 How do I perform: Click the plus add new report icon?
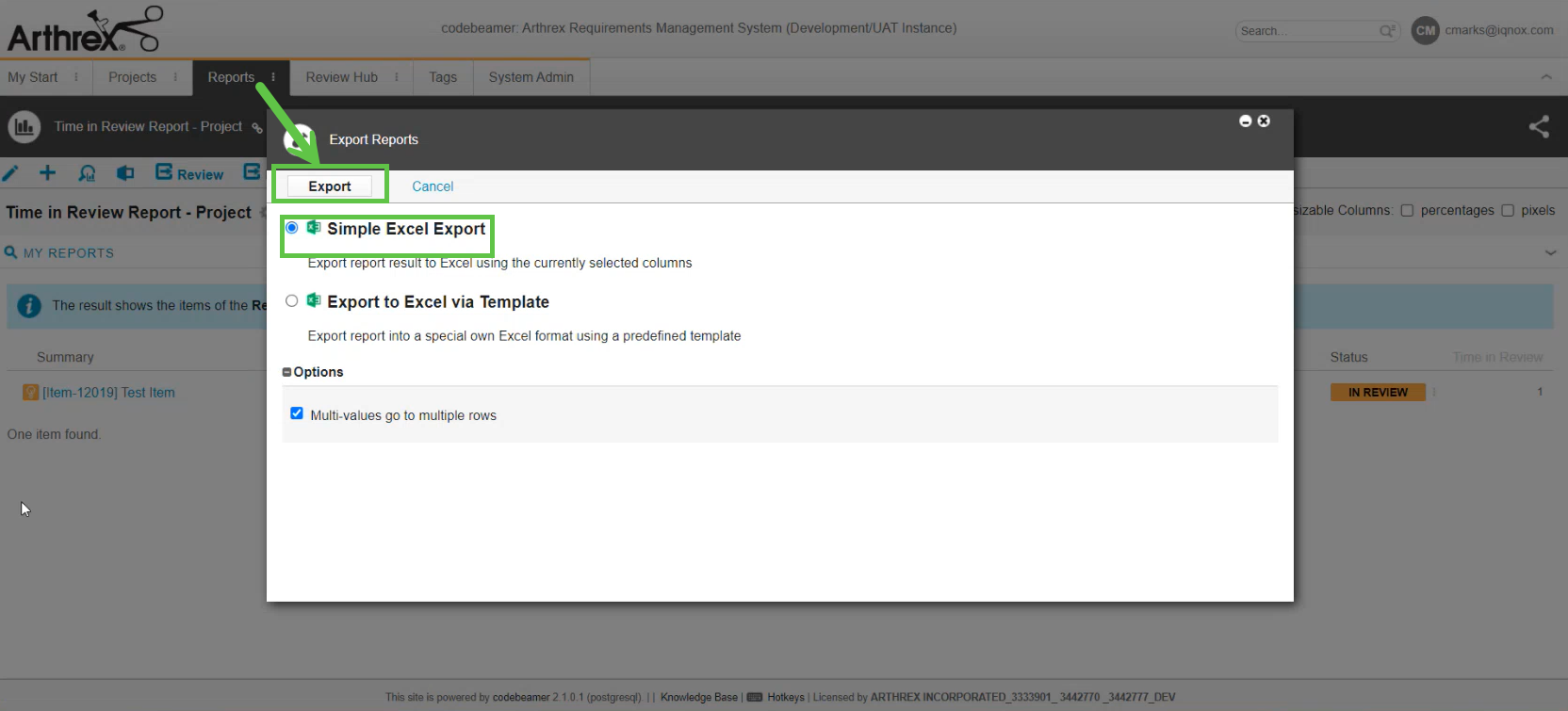(48, 172)
